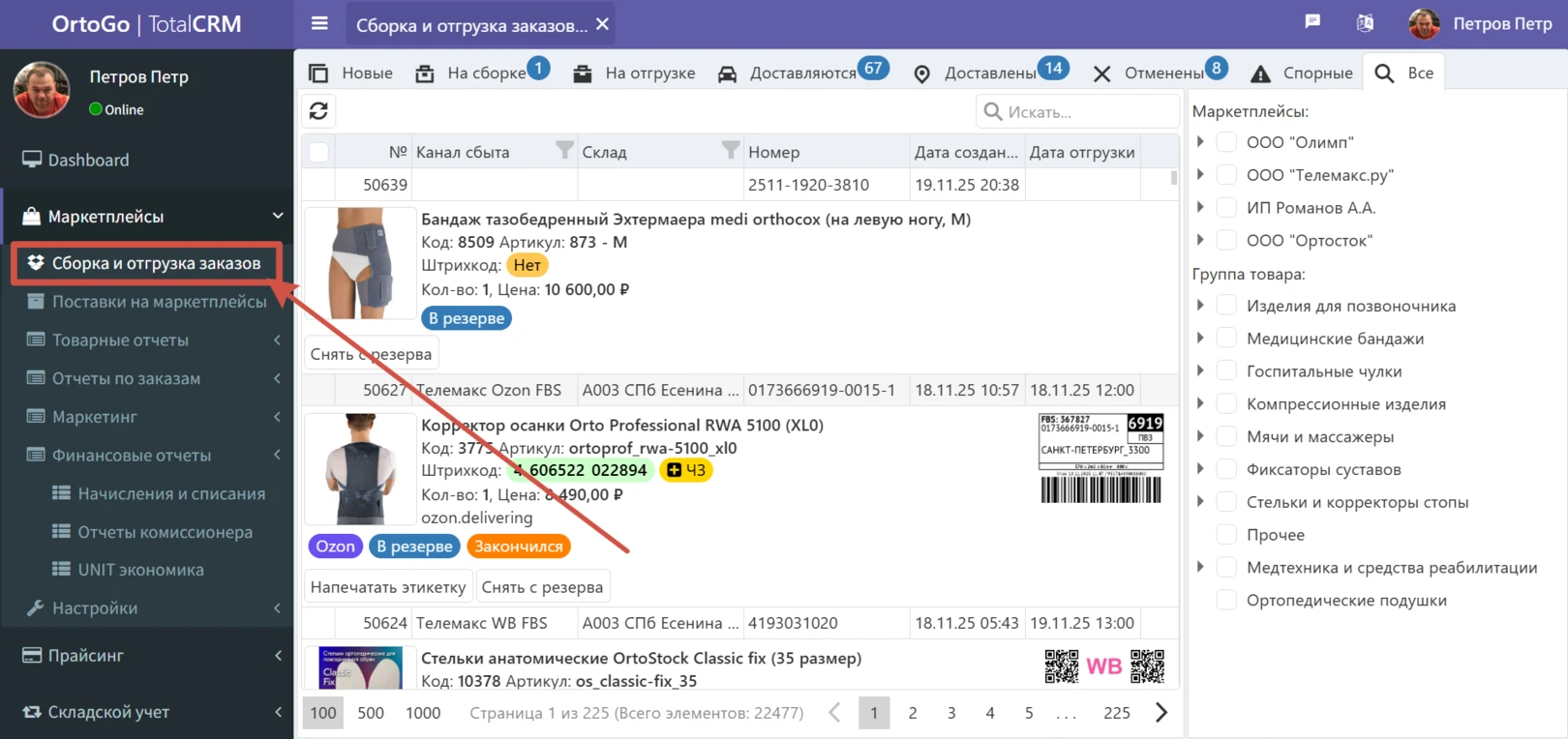Click the language translate icon in header
Screen dimensions: 1568x739
coord(1365,23)
